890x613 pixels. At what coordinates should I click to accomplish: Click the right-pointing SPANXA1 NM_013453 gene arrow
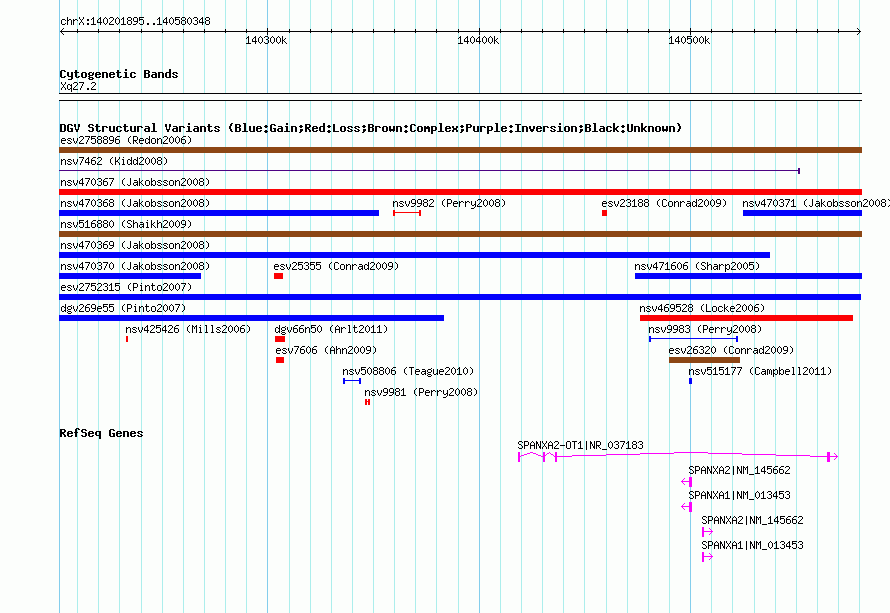coord(707,557)
